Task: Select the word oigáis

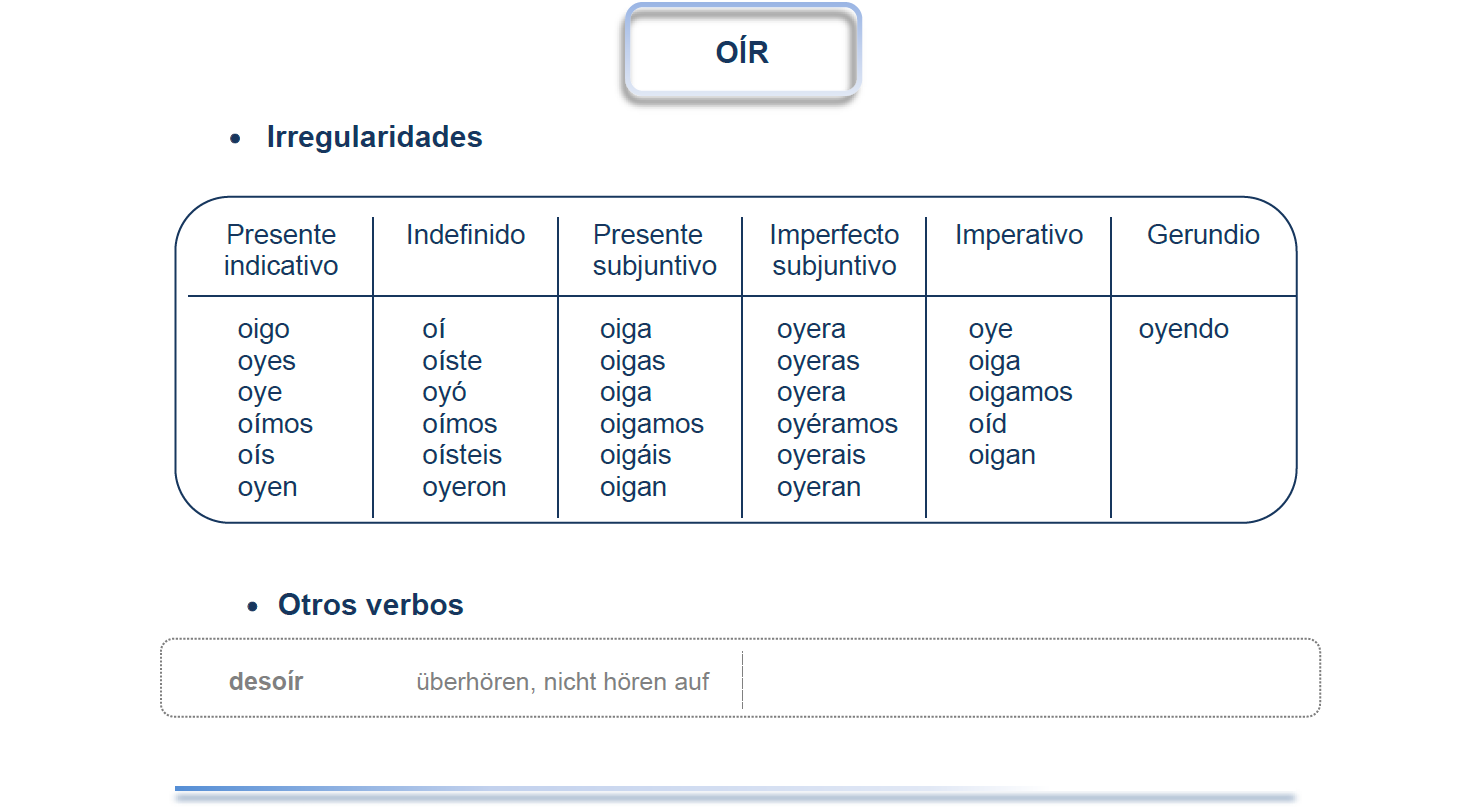Action: [x=635, y=456]
